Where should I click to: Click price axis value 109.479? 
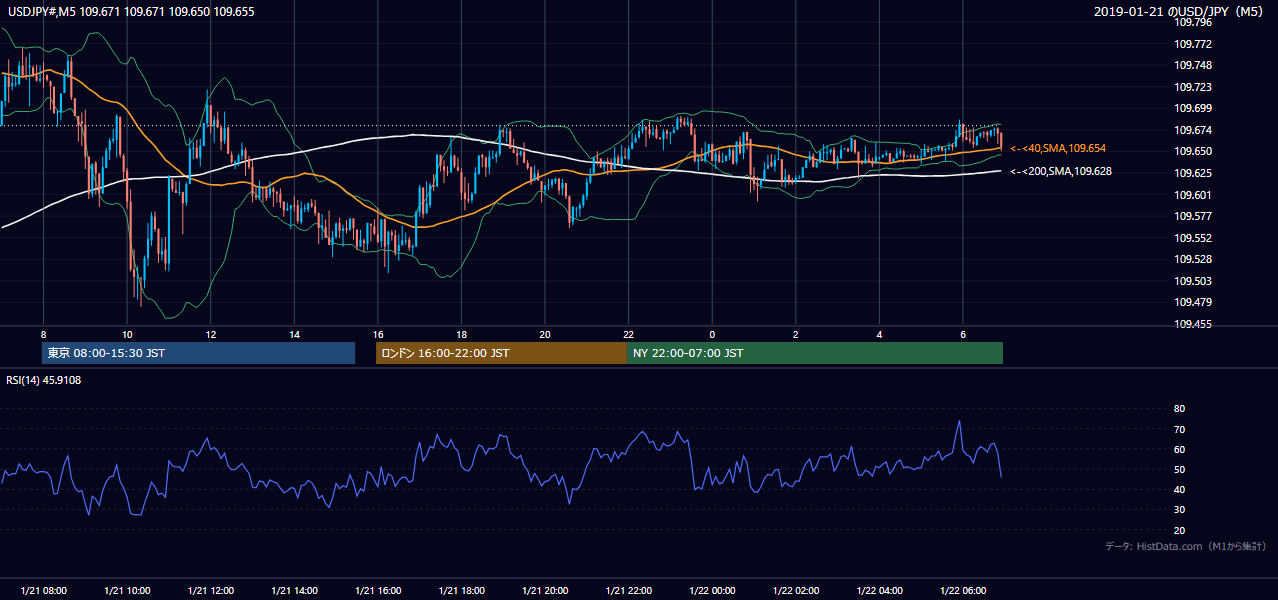tap(1193, 302)
